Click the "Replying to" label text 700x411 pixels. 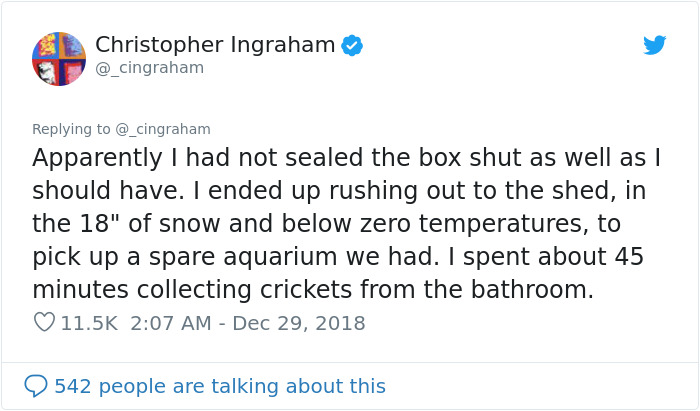point(72,129)
